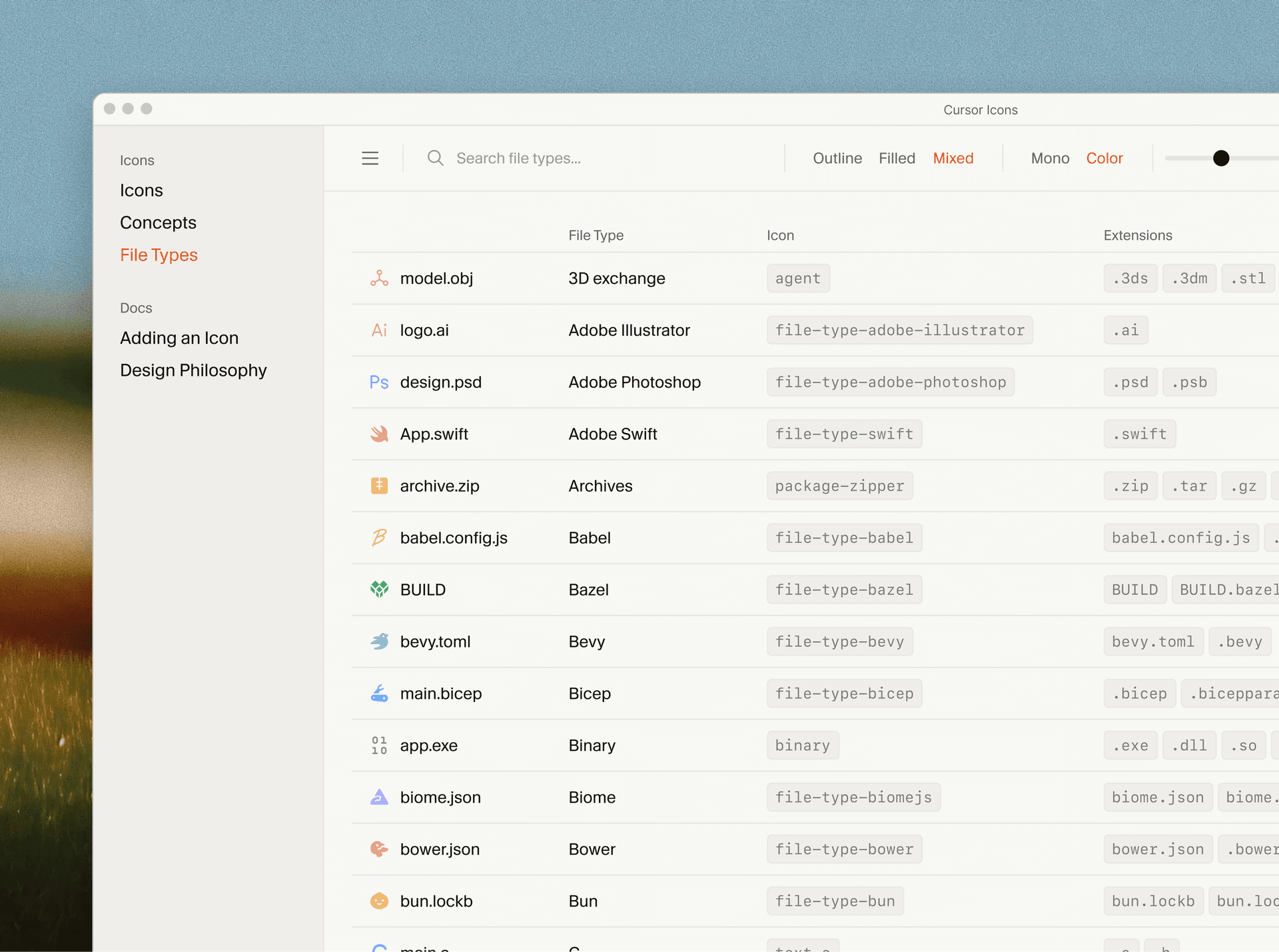
Task: Click the Bevy bird icon
Action: tap(379, 642)
